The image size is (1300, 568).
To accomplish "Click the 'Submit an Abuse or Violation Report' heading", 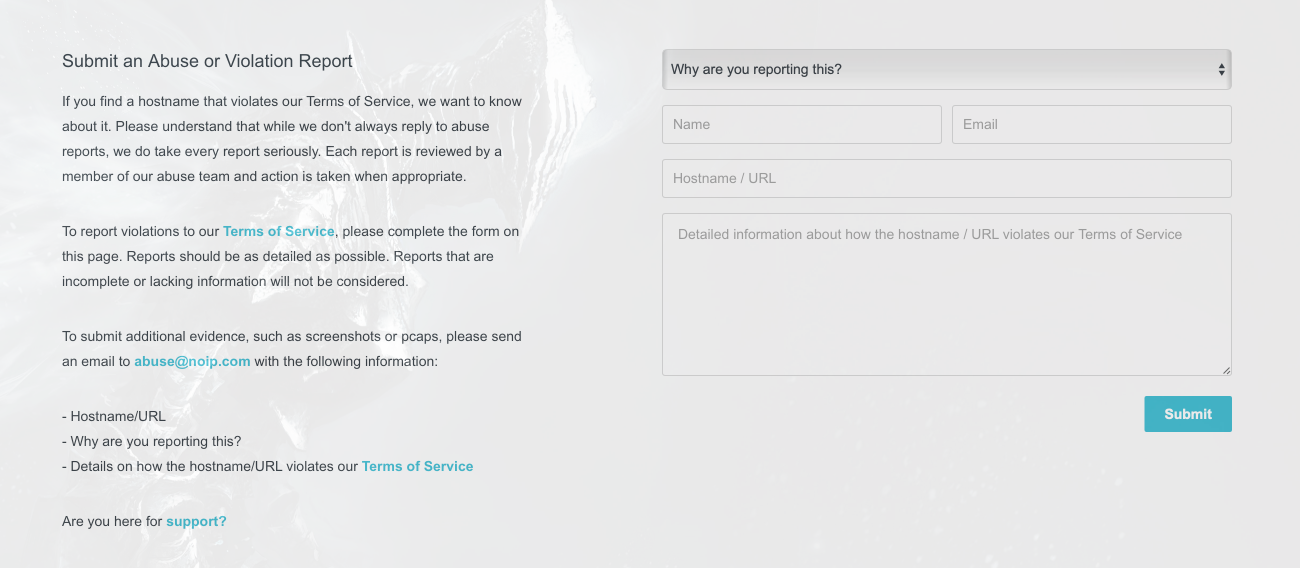I will 207,61.
